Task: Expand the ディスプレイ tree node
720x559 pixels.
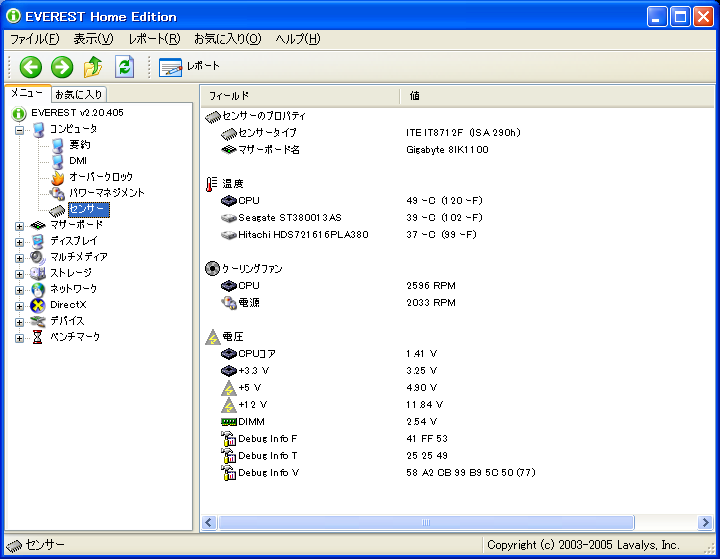Action: 19,242
